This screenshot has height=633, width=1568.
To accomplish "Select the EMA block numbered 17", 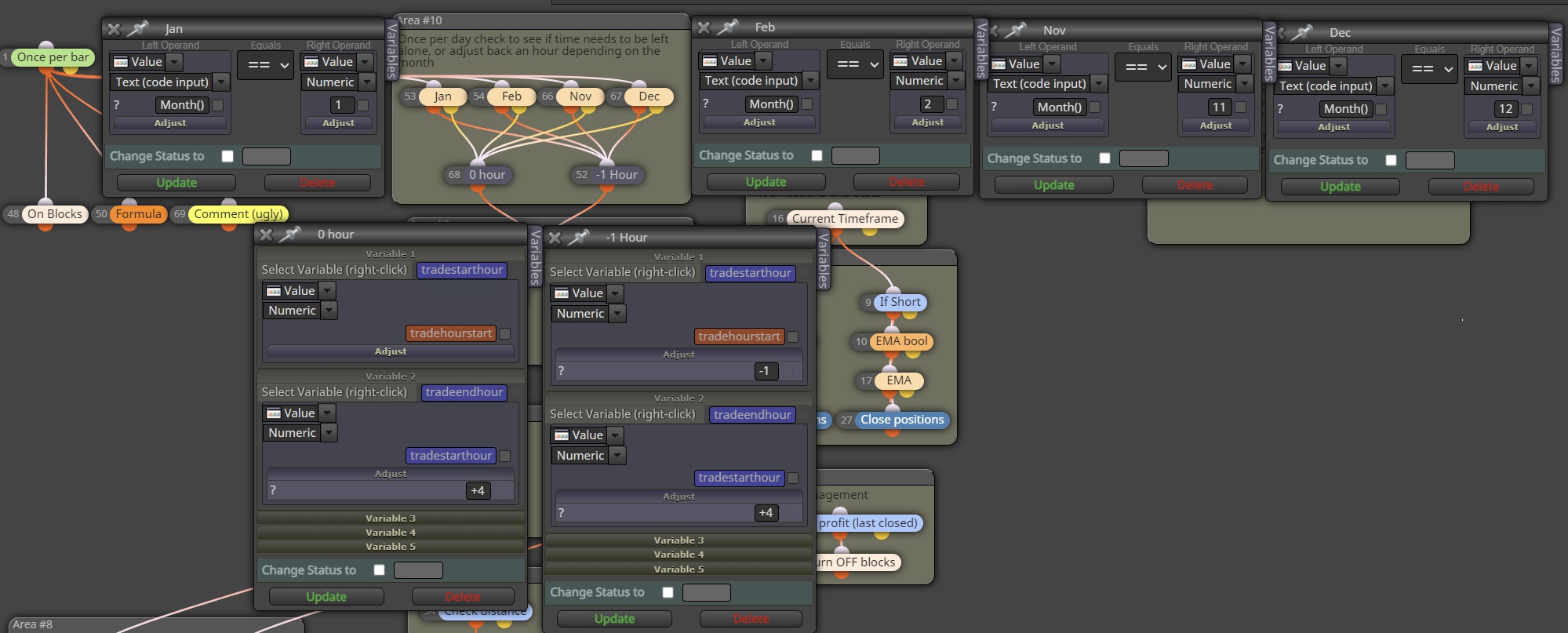I will (x=899, y=380).
